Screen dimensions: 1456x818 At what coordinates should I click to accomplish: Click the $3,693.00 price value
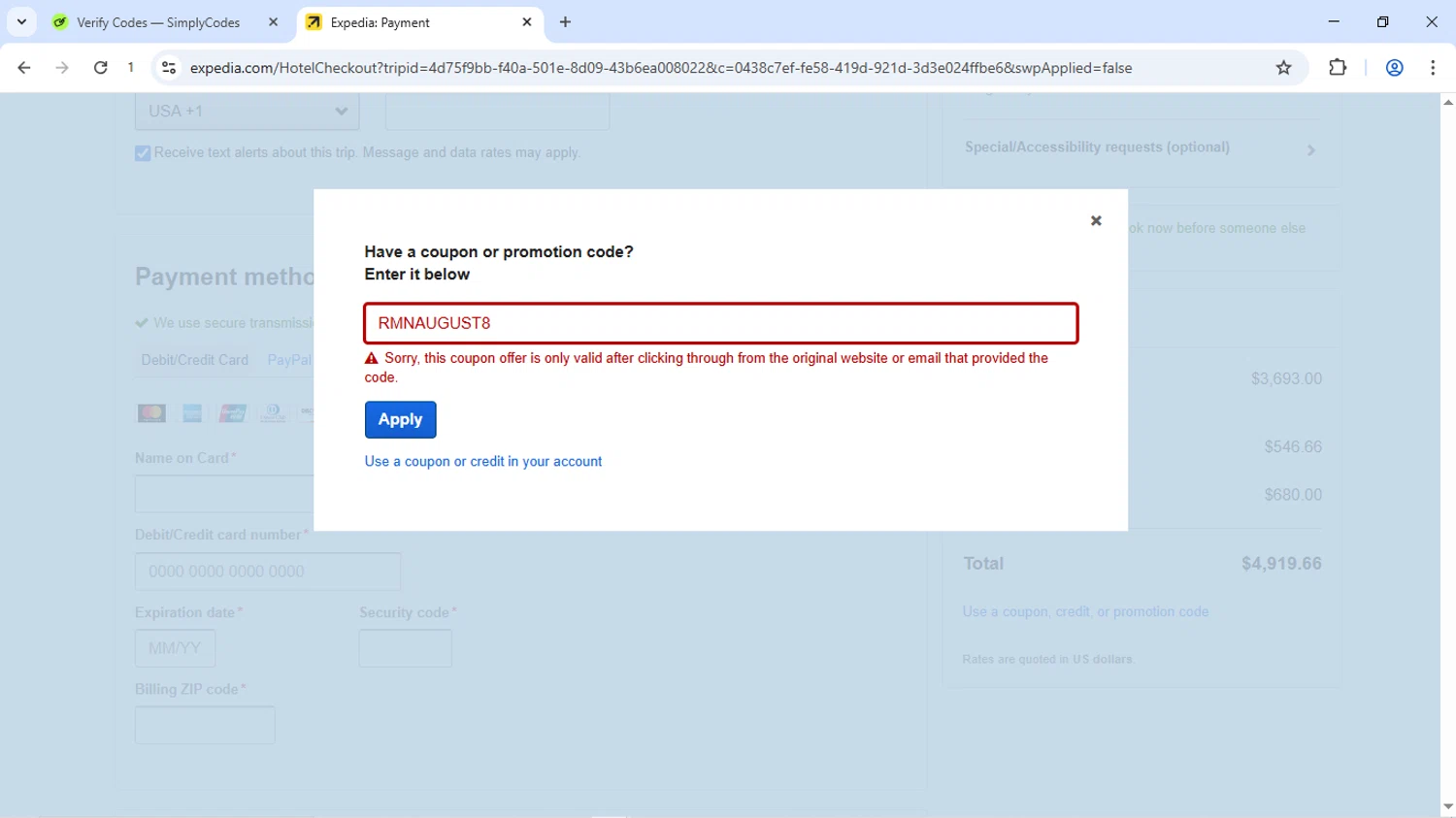(1286, 379)
